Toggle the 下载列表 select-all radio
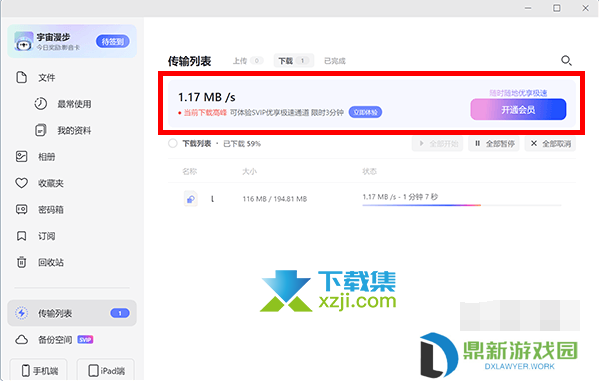The image size is (599, 381). (173, 144)
